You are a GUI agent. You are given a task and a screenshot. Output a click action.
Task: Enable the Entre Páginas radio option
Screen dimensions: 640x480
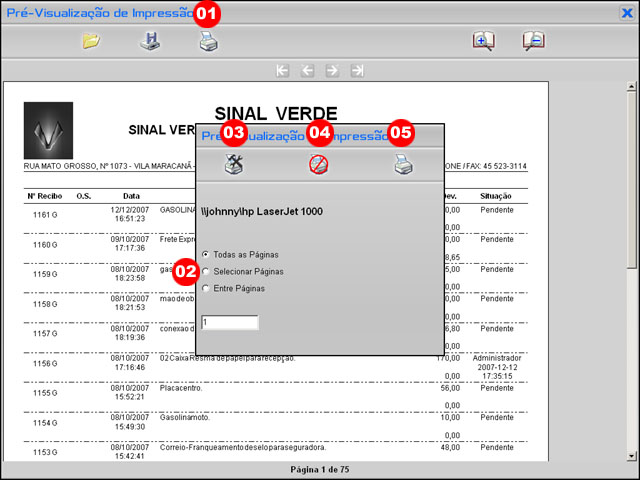click(206, 288)
